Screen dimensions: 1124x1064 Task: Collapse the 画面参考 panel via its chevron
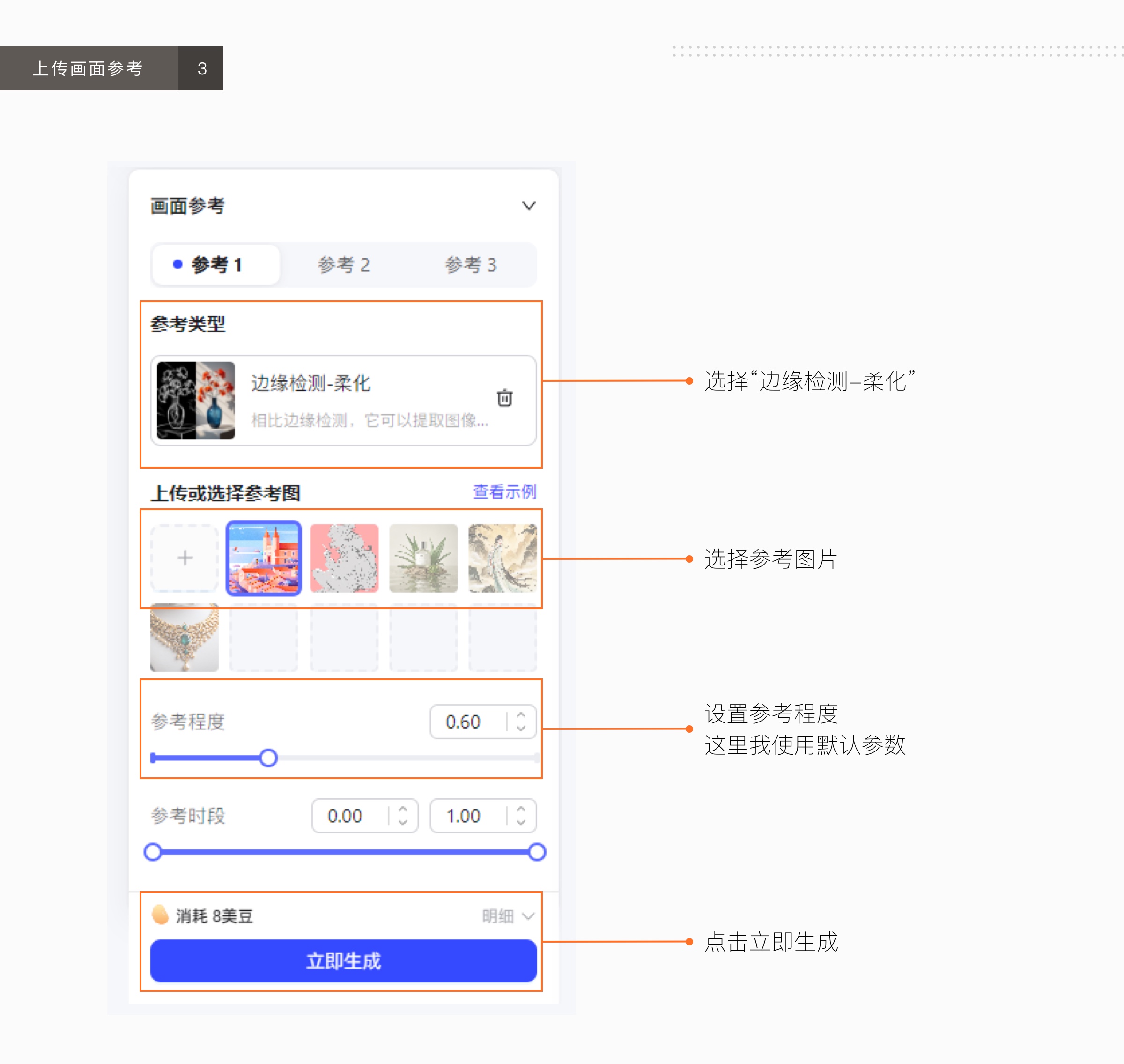[x=528, y=206]
